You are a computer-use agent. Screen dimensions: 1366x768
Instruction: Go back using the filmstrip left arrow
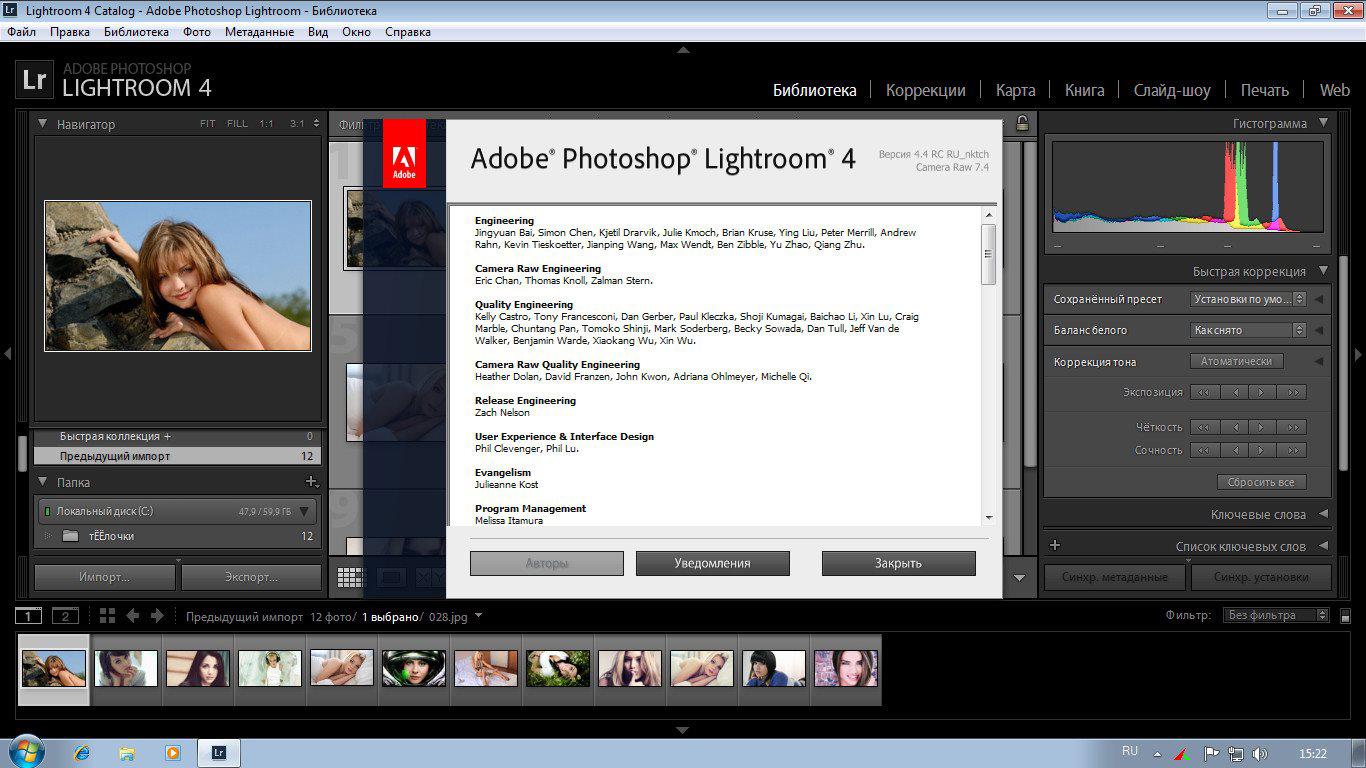(132, 616)
